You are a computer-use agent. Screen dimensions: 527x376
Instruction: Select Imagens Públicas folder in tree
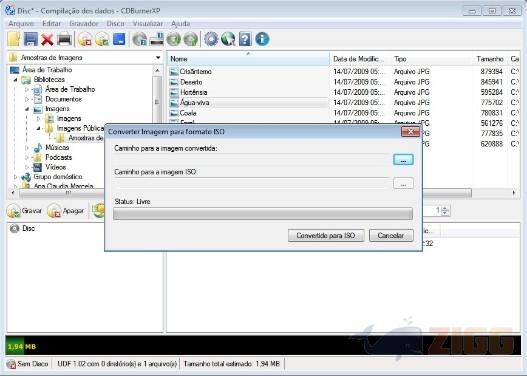[x=80, y=128]
